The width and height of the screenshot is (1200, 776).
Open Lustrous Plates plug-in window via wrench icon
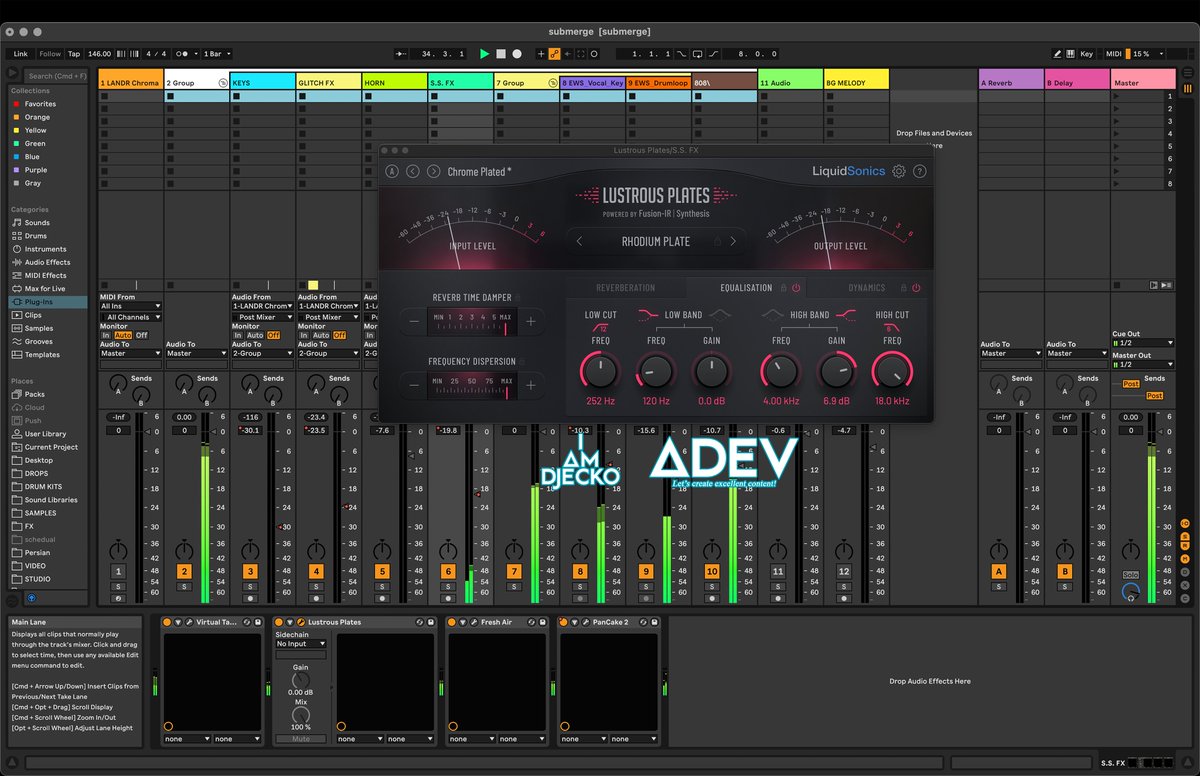coord(301,622)
